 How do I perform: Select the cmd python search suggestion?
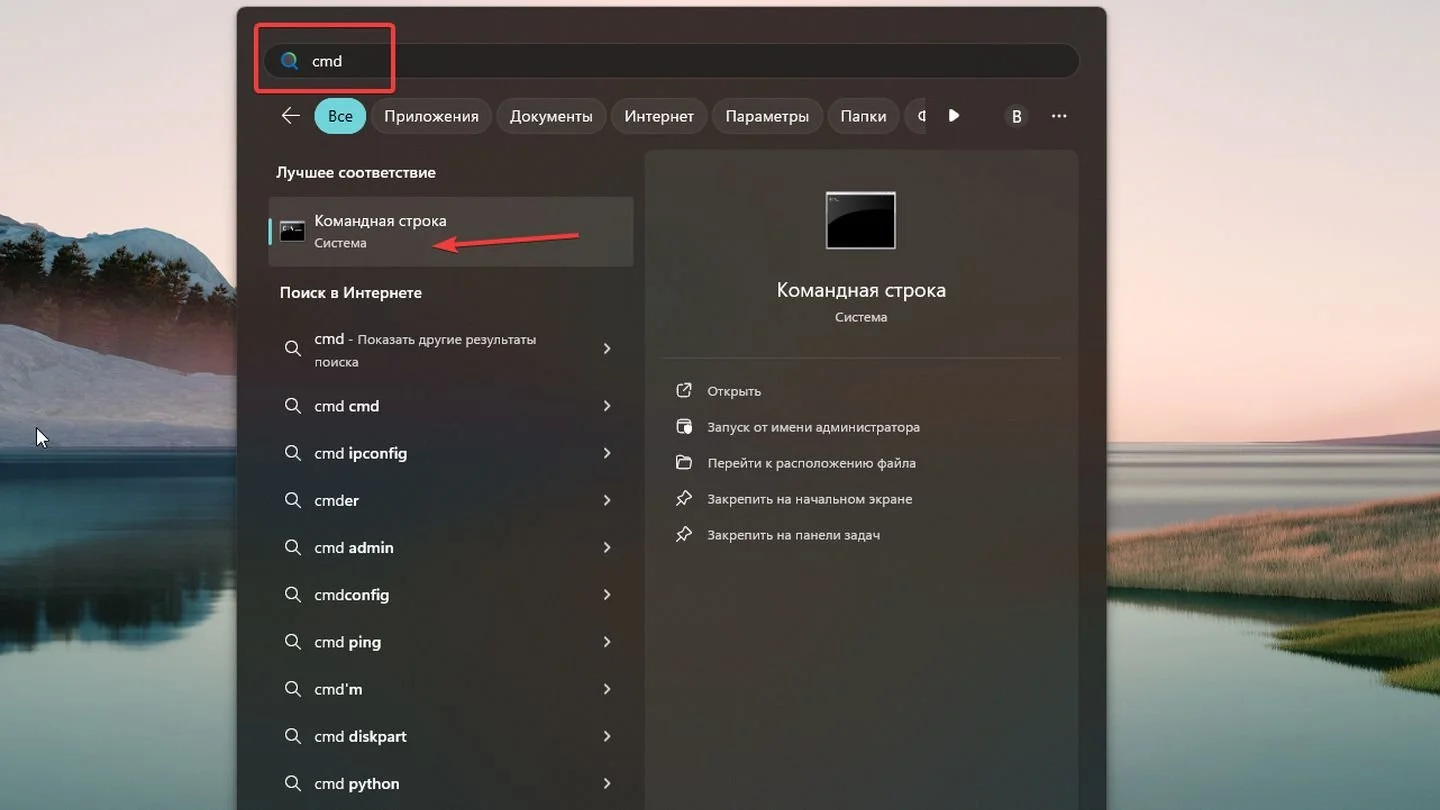(x=451, y=784)
